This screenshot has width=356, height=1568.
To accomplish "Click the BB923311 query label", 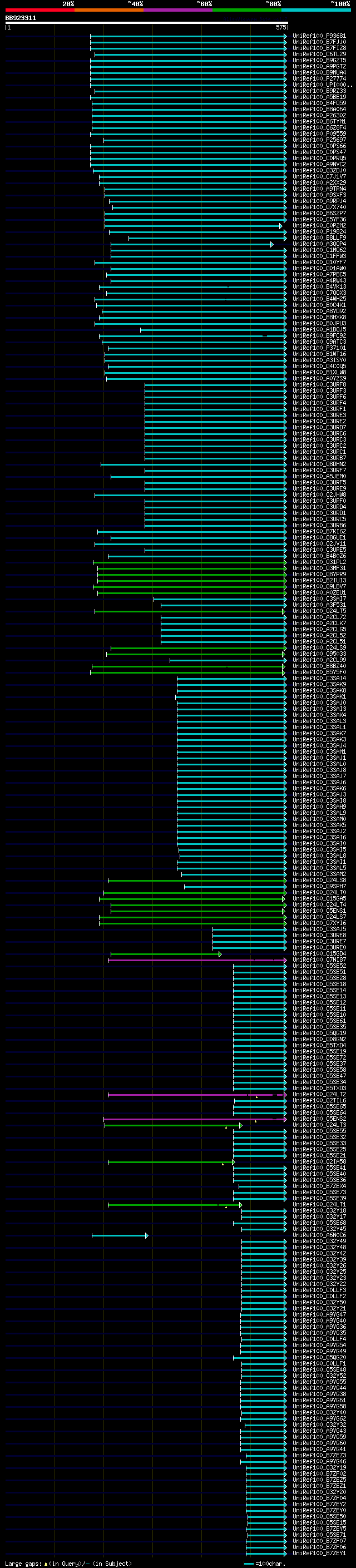I will [x=21, y=18].
